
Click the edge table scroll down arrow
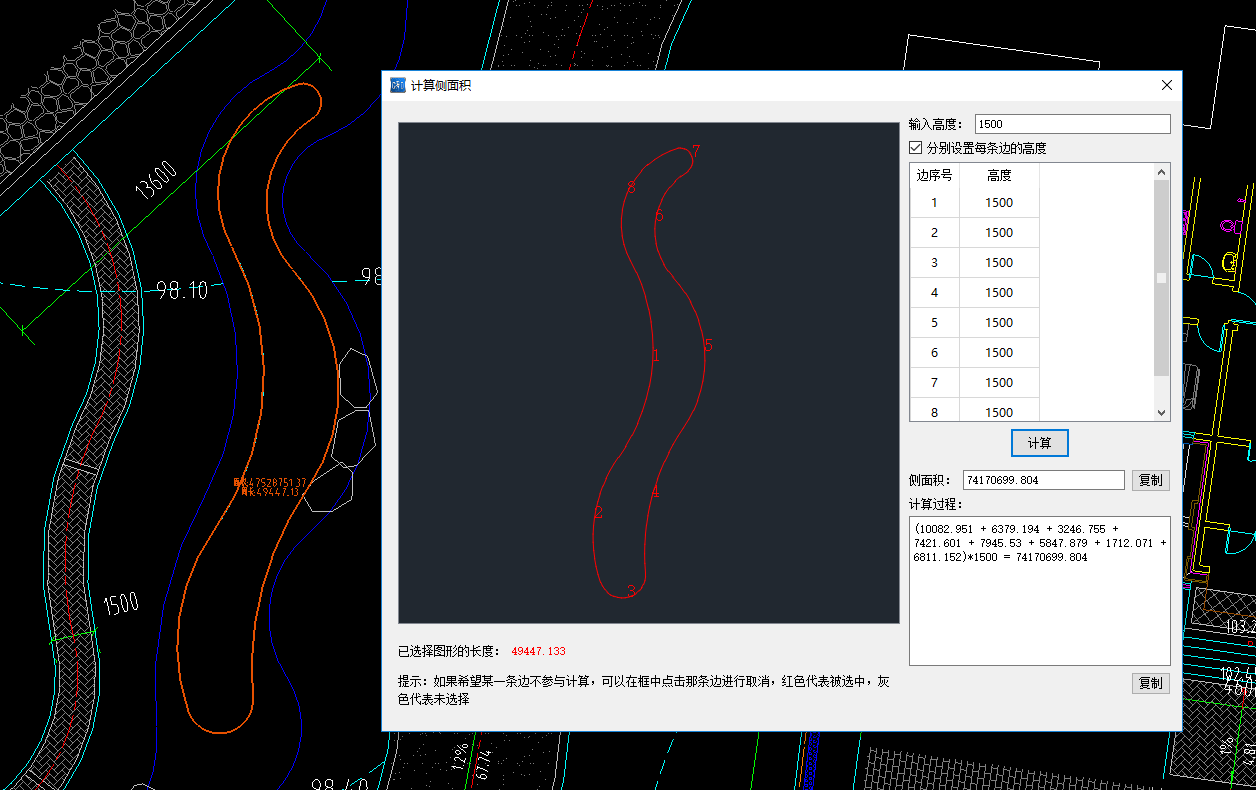click(x=1161, y=412)
